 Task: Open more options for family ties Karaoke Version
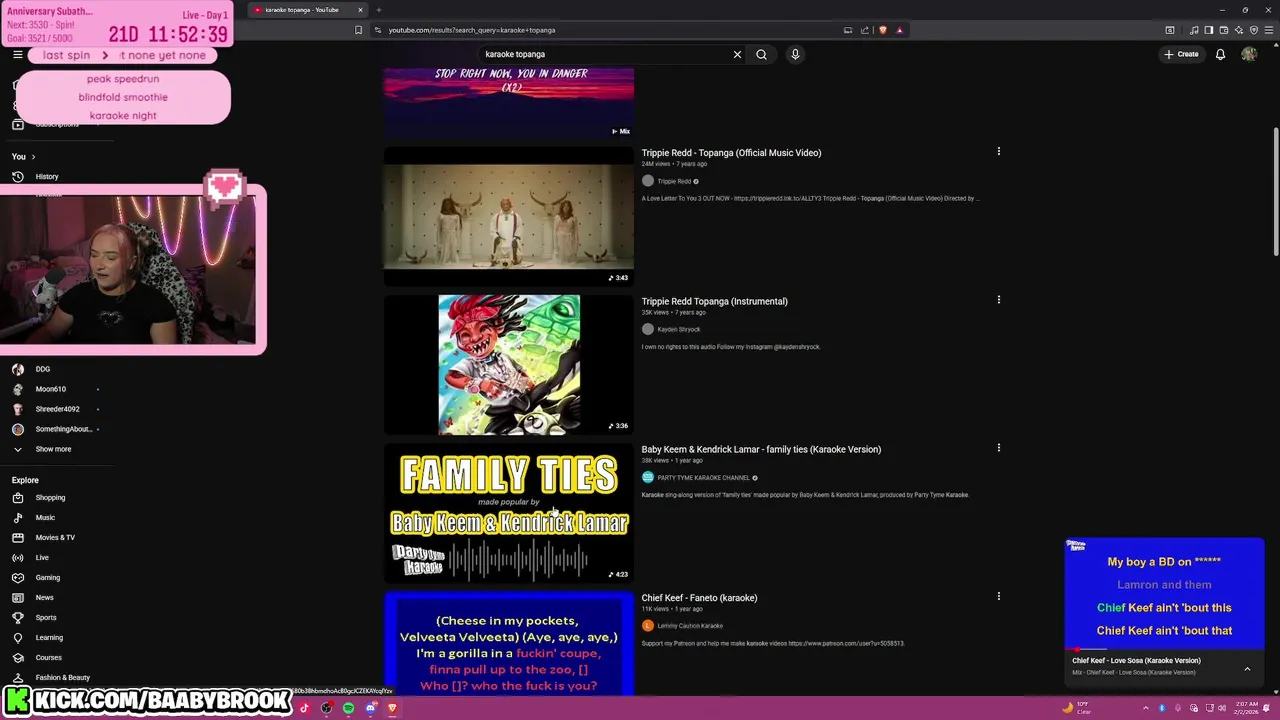coord(998,448)
